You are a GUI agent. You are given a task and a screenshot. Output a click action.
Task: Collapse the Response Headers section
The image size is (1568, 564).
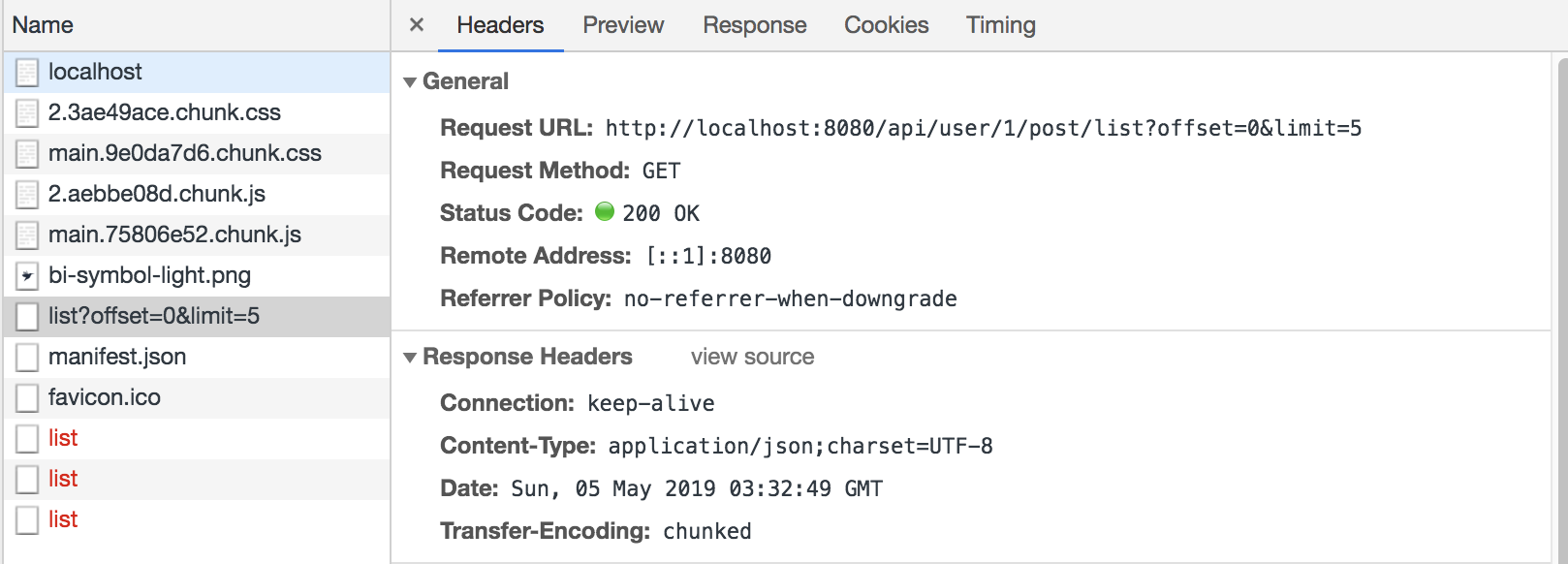410,358
